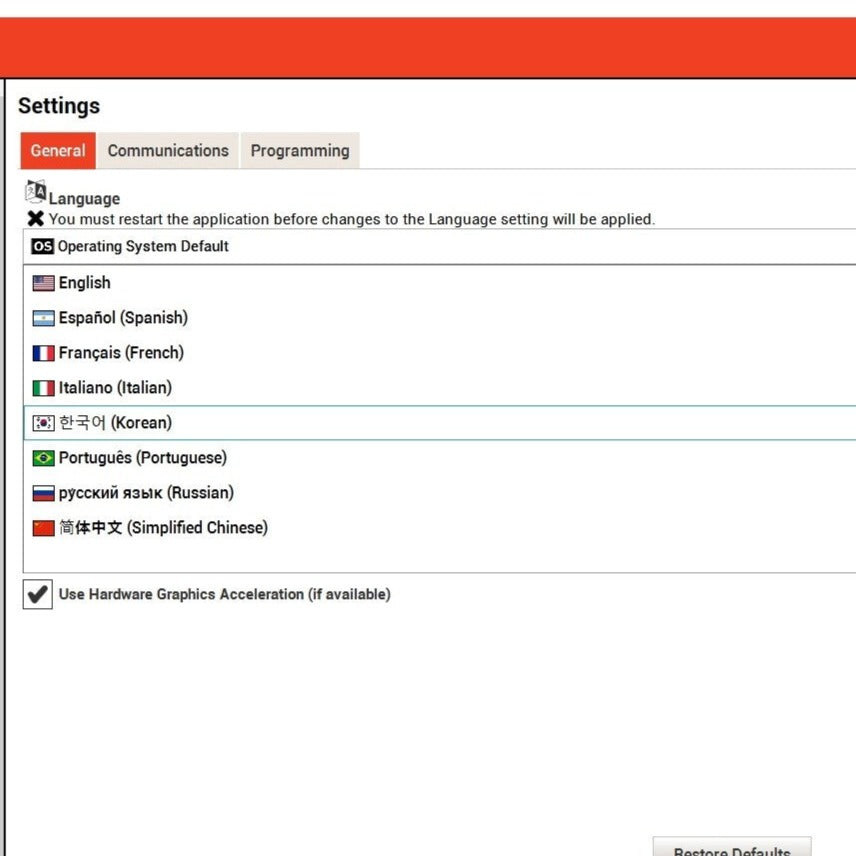Click the X icon beside restart warning

pos(35,219)
